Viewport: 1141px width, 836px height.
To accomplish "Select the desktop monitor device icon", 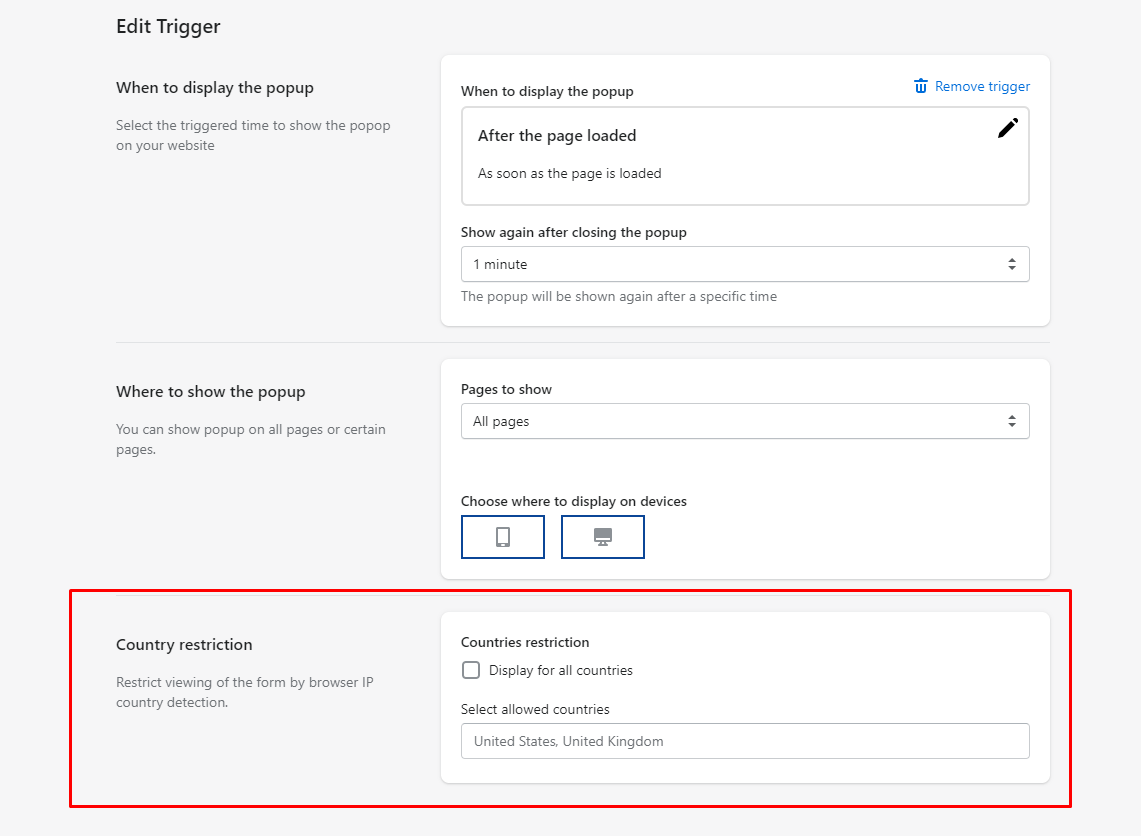I will [x=603, y=537].
